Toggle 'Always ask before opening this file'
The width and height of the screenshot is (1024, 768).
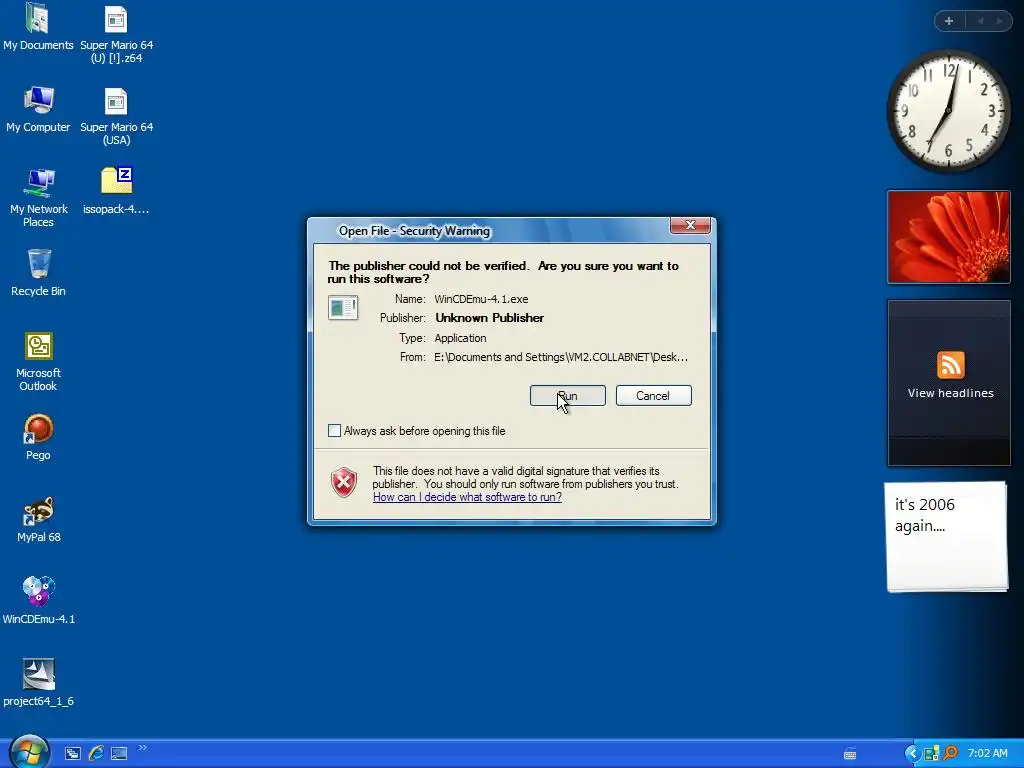tap(334, 430)
